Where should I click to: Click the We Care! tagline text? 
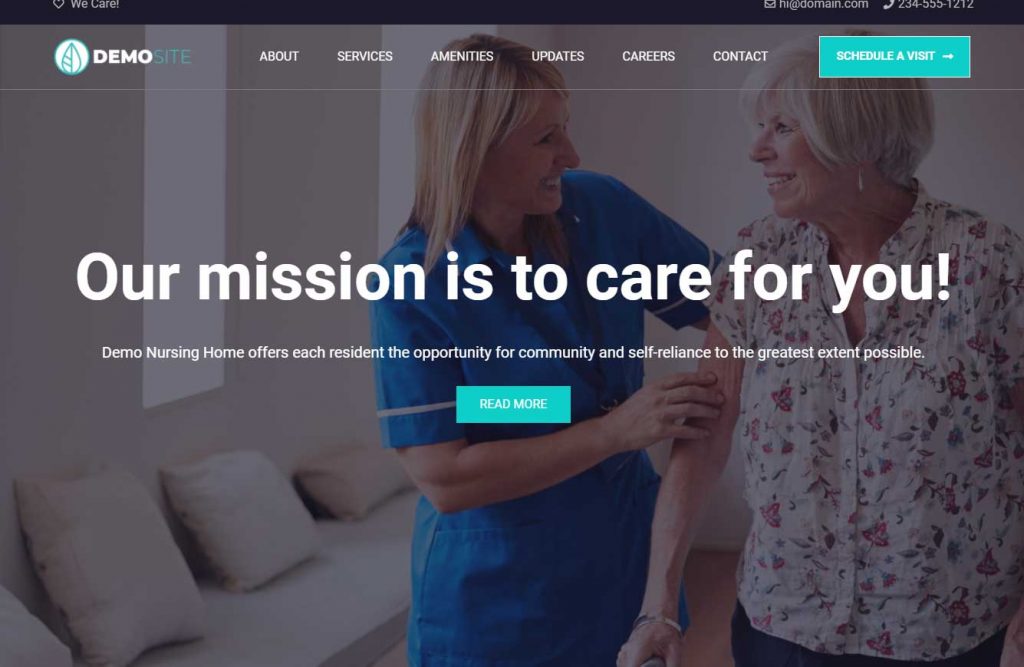tap(95, 4)
